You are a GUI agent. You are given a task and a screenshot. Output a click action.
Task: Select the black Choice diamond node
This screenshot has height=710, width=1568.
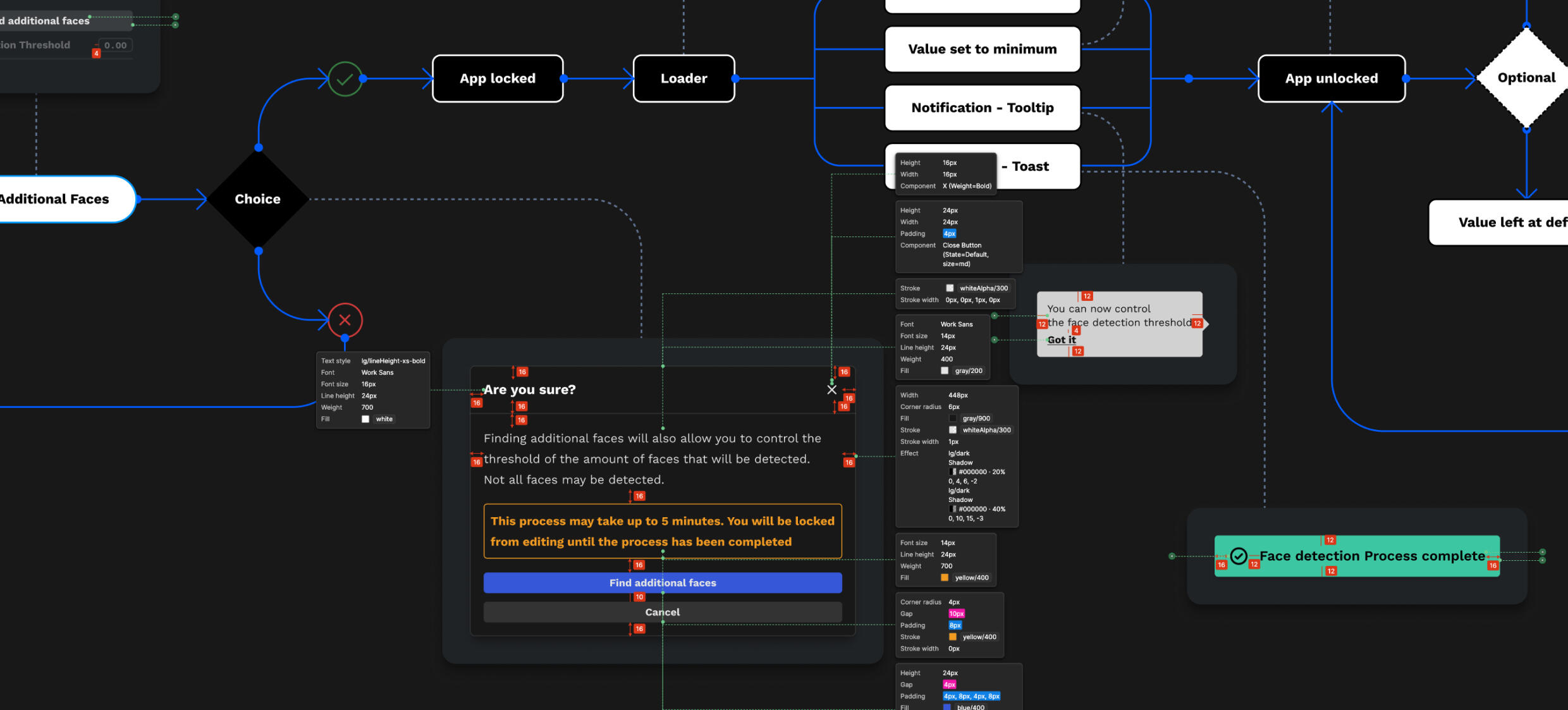(258, 199)
